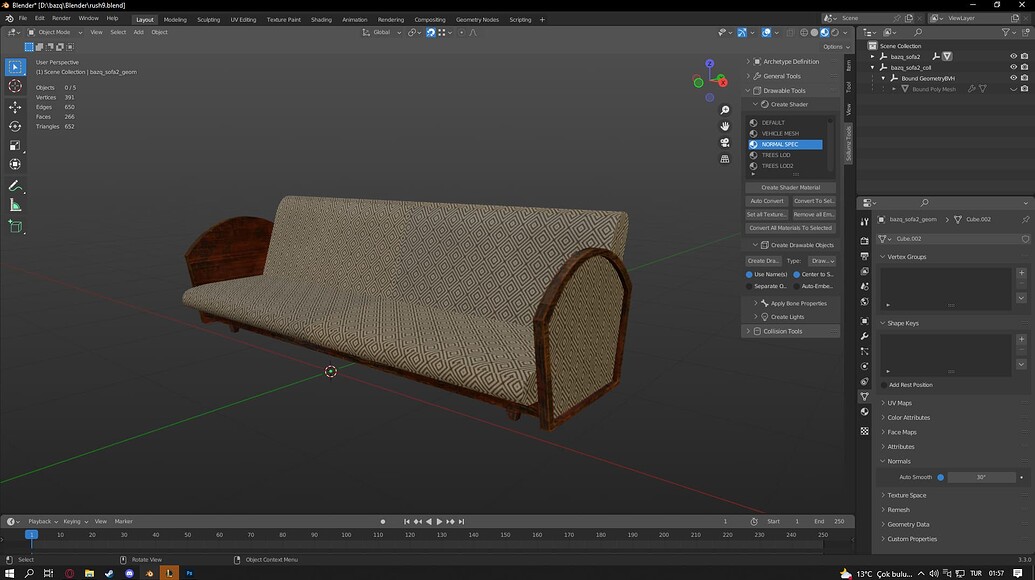The width and height of the screenshot is (1035, 580).
Task: Hide bazq_sofa2 using its eye toggle
Action: click(x=1013, y=56)
